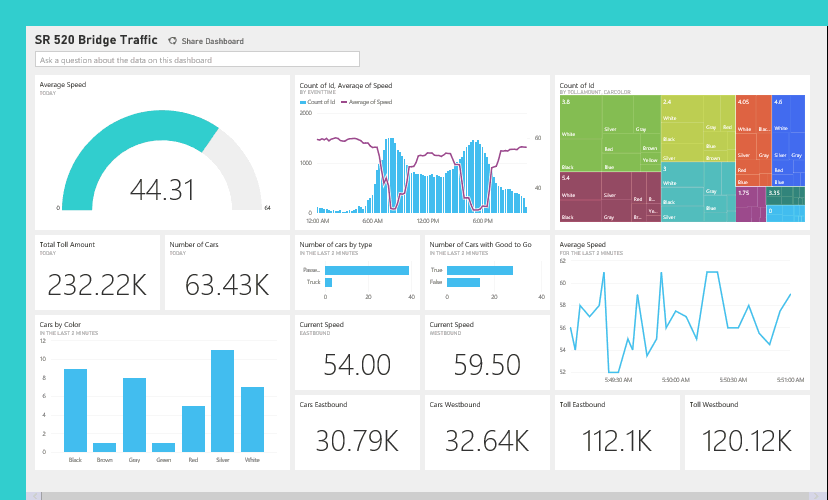Click the Green bar in Cars by Color
Image resolution: width=828 pixels, height=500 pixels.
163,447
